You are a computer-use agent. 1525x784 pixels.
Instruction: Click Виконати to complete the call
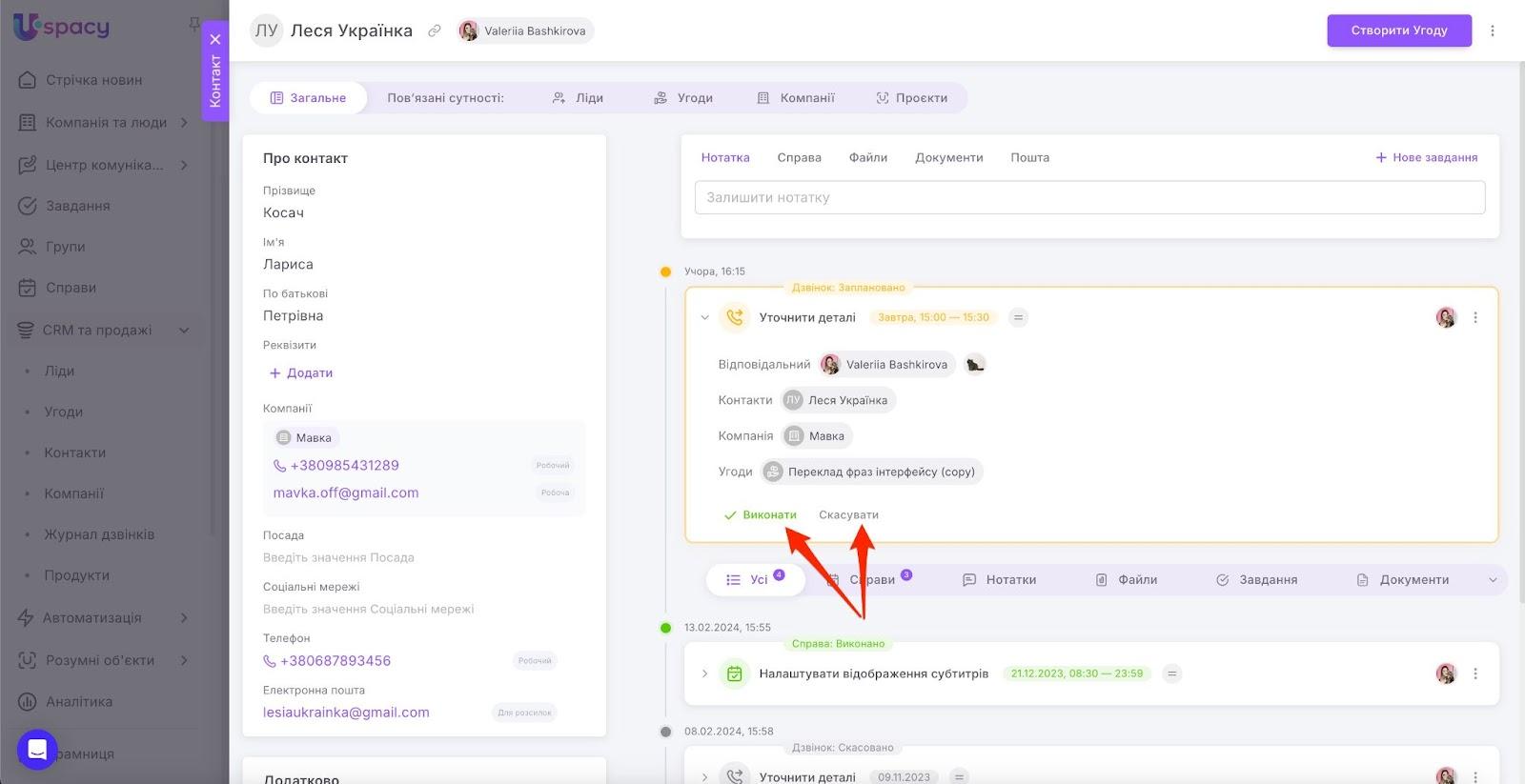pos(760,515)
